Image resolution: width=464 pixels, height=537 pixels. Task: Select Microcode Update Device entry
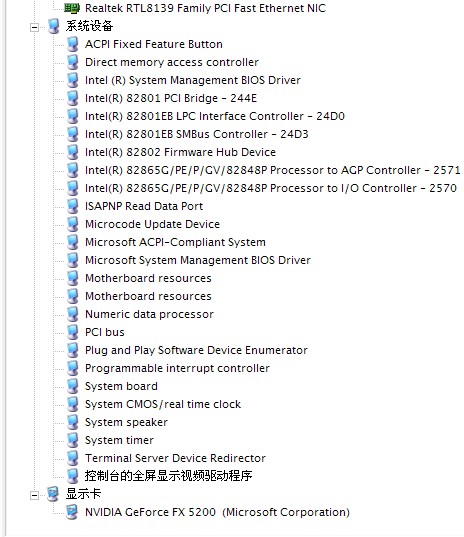[x=152, y=224]
